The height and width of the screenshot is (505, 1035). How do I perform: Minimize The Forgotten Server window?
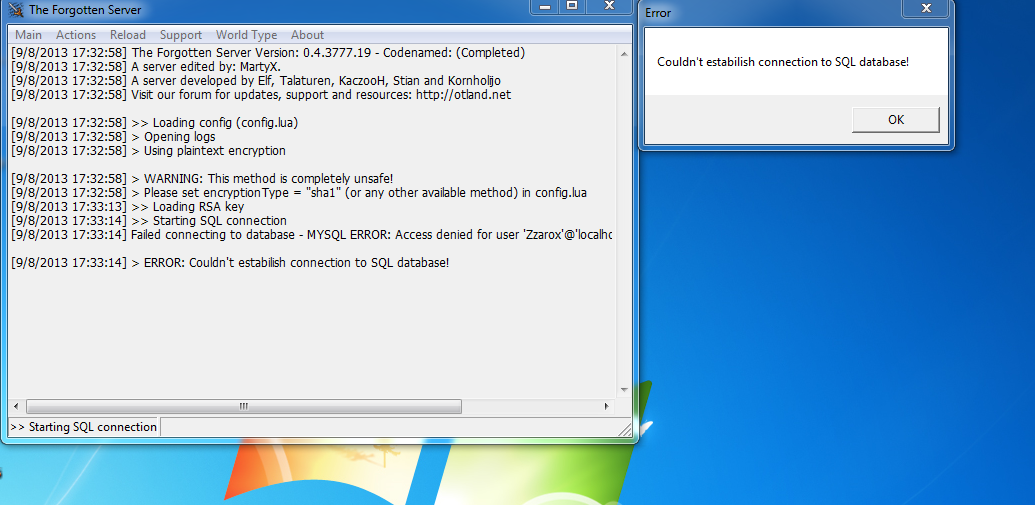point(545,6)
